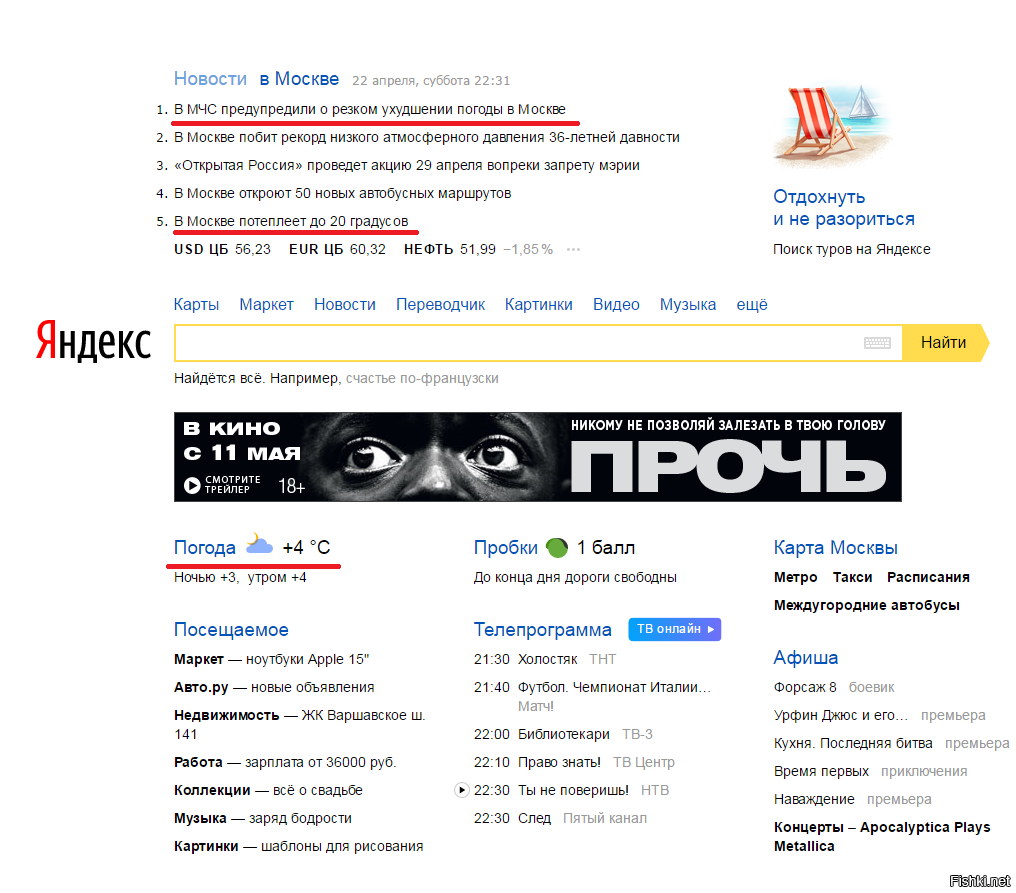This screenshot has height=893, width=1016.
Task: Open Коллекции всё о свадьбе link
Action: point(268,790)
